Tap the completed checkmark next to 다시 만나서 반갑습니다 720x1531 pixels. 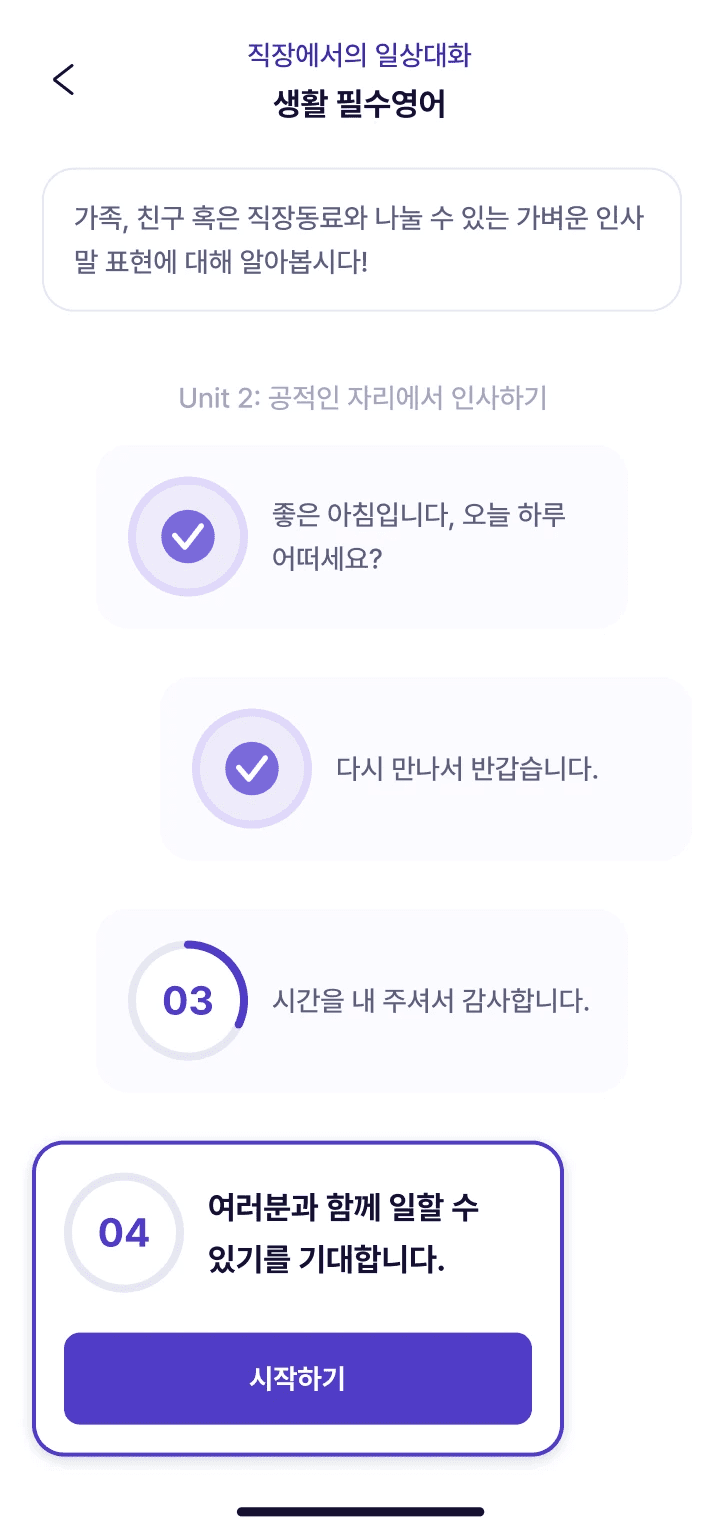(x=252, y=769)
